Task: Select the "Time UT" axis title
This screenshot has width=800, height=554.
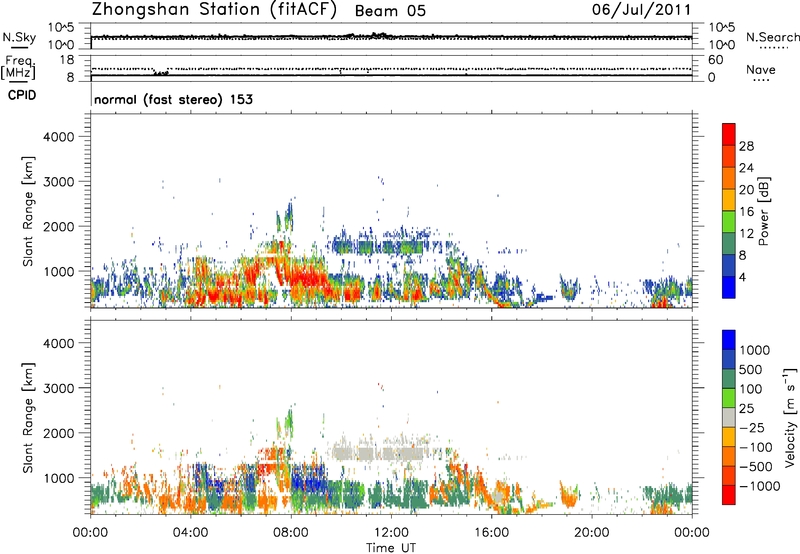Action: tap(391, 548)
